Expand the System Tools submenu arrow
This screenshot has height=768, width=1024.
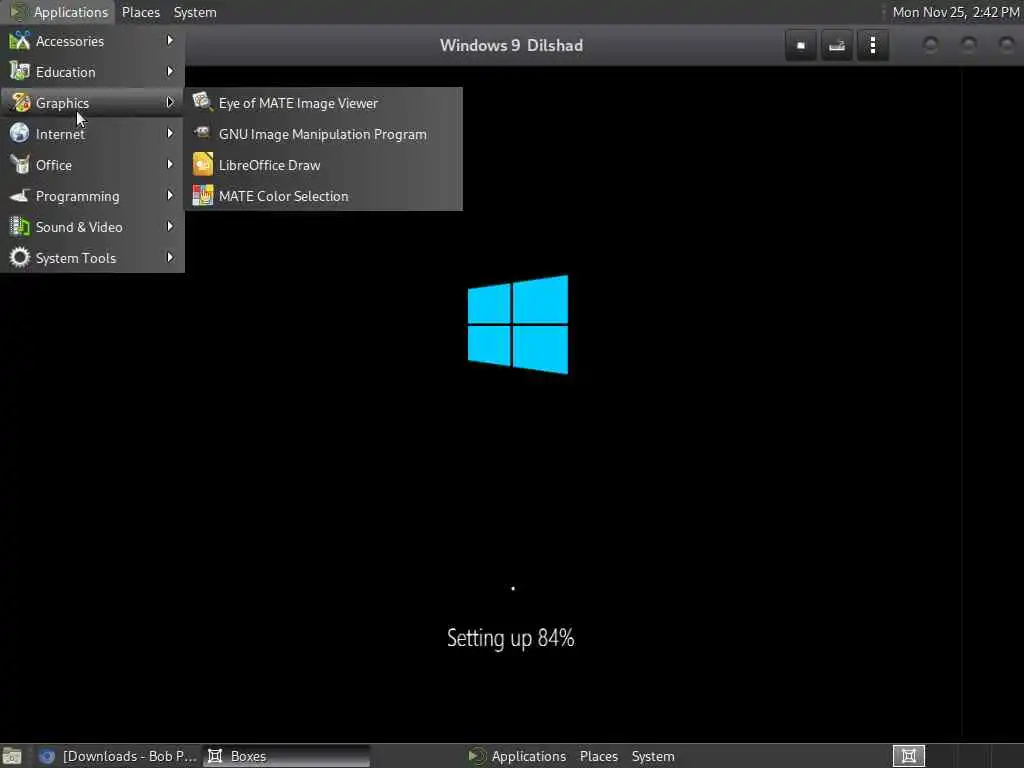pyautogui.click(x=170, y=257)
